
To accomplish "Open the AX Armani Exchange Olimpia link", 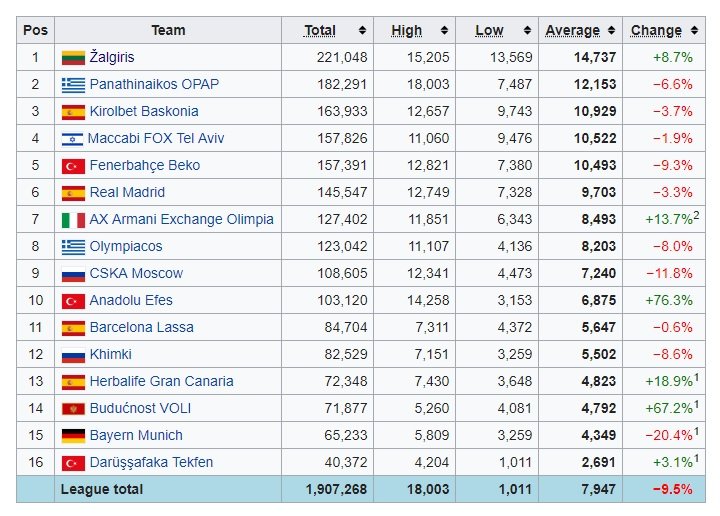I will pos(181,219).
